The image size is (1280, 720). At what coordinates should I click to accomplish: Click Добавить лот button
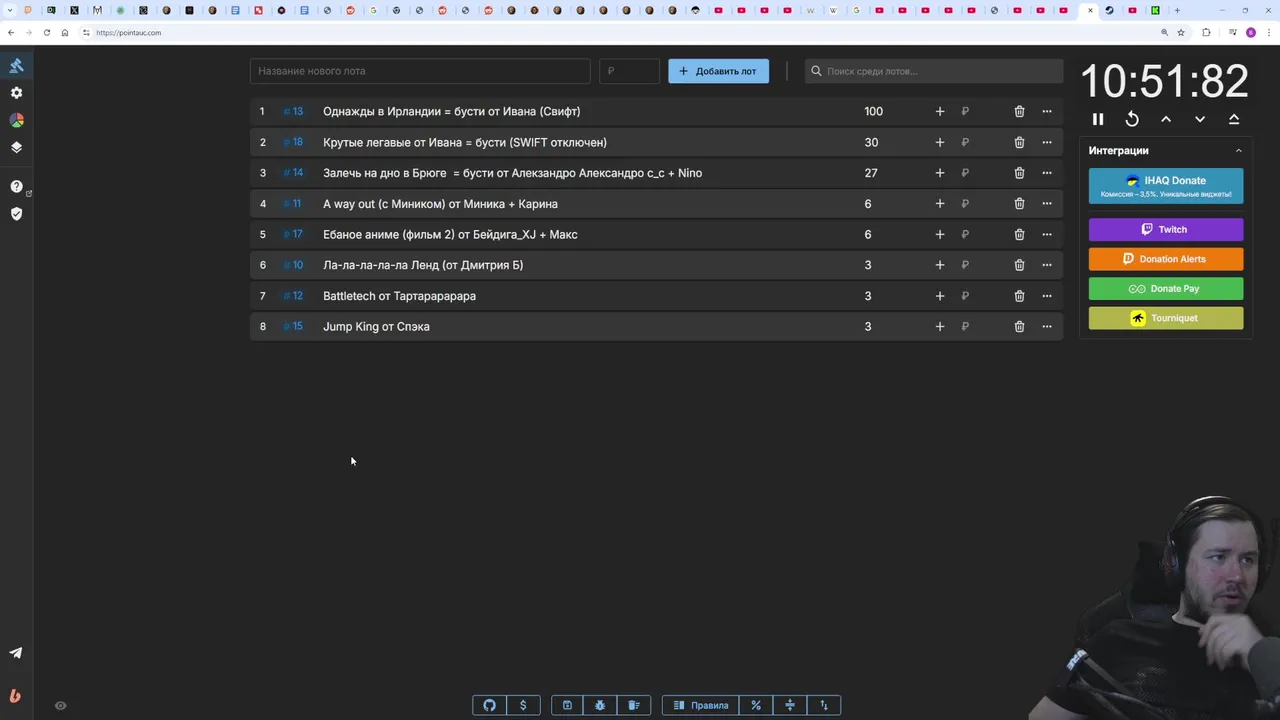(718, 71)
